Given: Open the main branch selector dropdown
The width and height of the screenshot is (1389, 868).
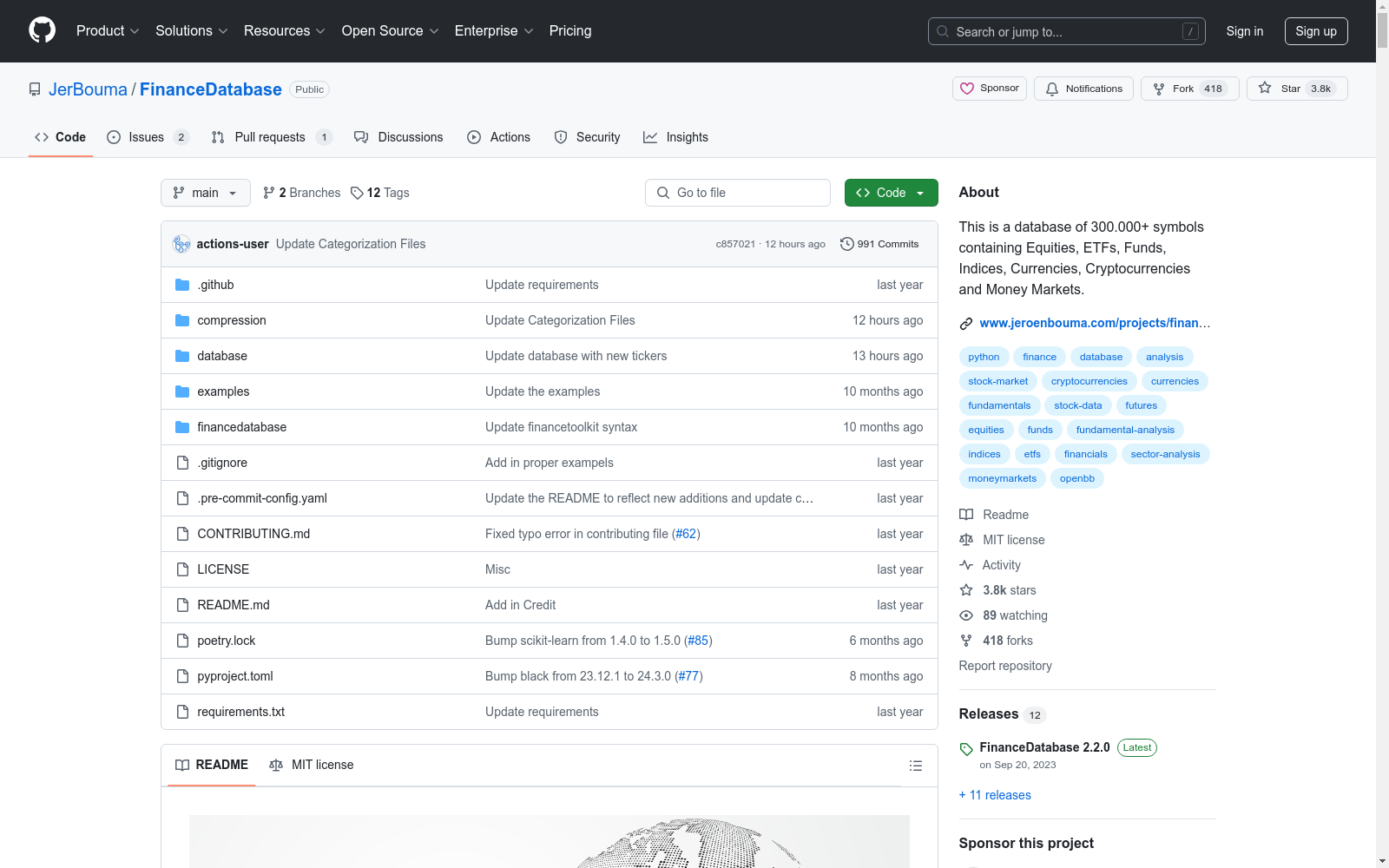Looking at the screenshot, I should (206, 193).
